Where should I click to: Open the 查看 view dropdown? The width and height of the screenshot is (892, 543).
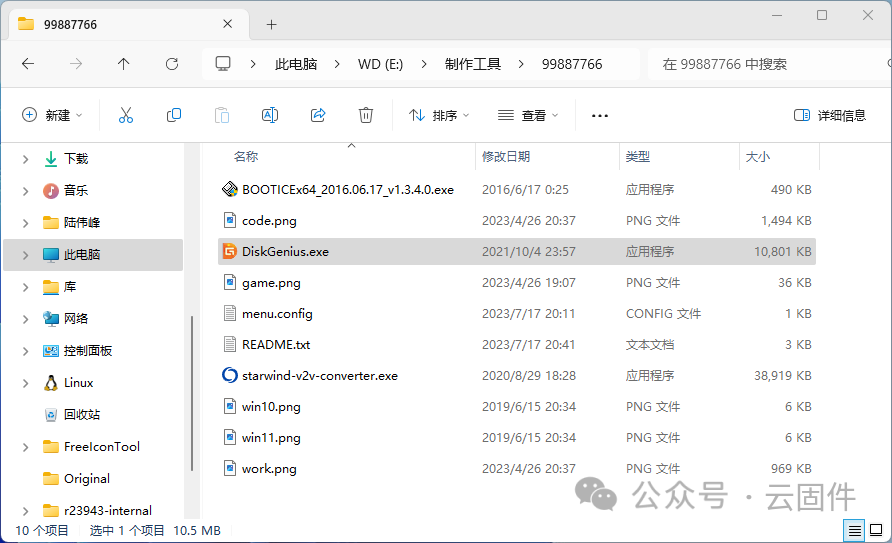(x=528, y=115)
